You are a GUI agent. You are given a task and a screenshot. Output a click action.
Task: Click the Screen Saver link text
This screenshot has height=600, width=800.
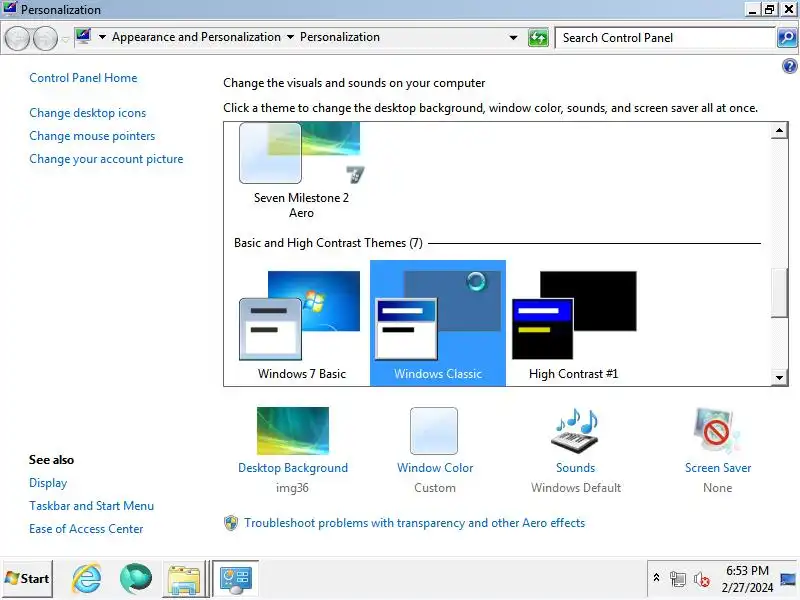(718, 468)
